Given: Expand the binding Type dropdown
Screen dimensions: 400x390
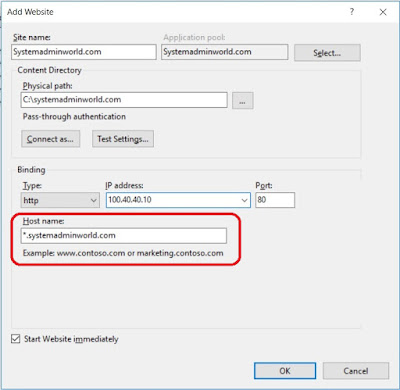Looking at the screenshot, I should coord(60,200).
